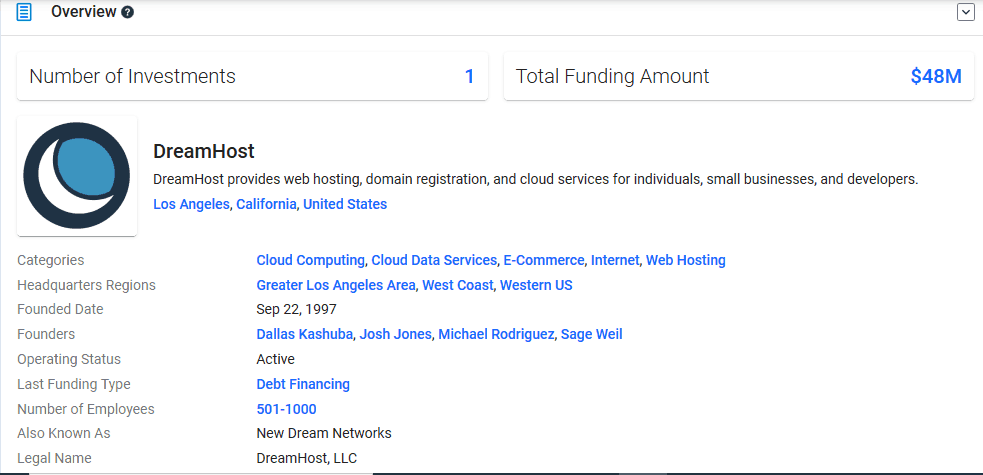View founder Josh Jones's profile
Image resolution: width=983 pixels, height=475 pixels.
coord(396,335)
